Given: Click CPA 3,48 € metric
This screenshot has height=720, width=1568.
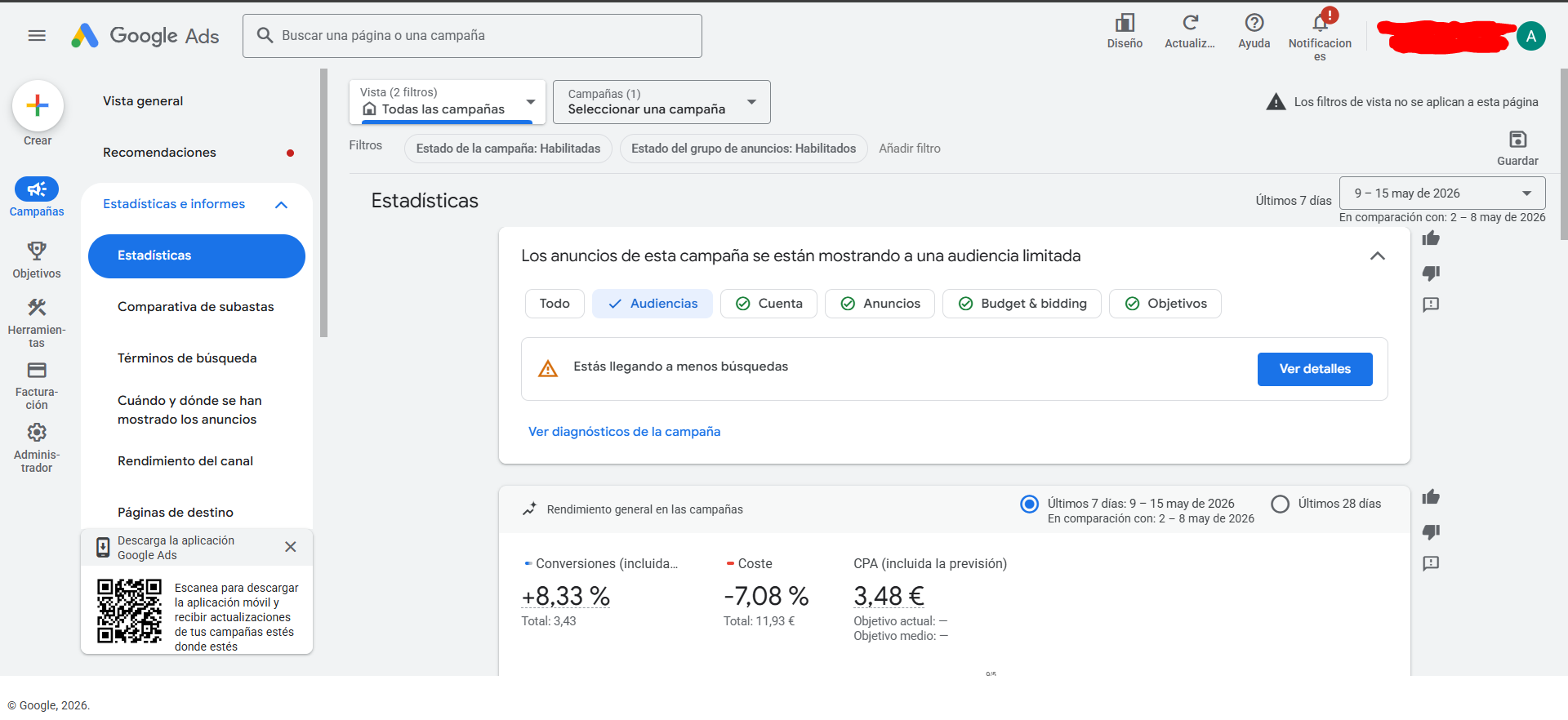Looking at the screenshot, I should click(x=889, y=597).
